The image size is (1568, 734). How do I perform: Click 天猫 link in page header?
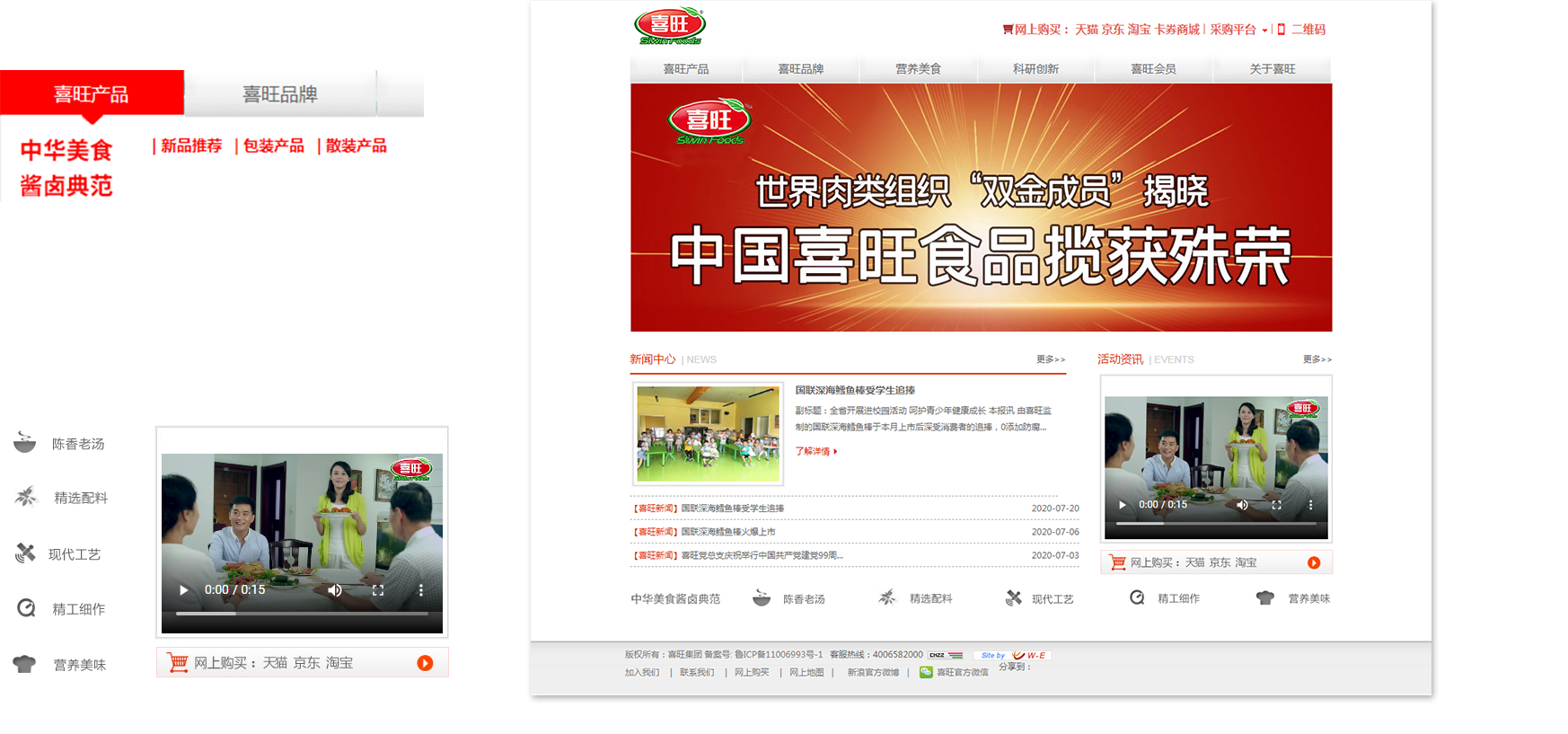pos(1087,30)
